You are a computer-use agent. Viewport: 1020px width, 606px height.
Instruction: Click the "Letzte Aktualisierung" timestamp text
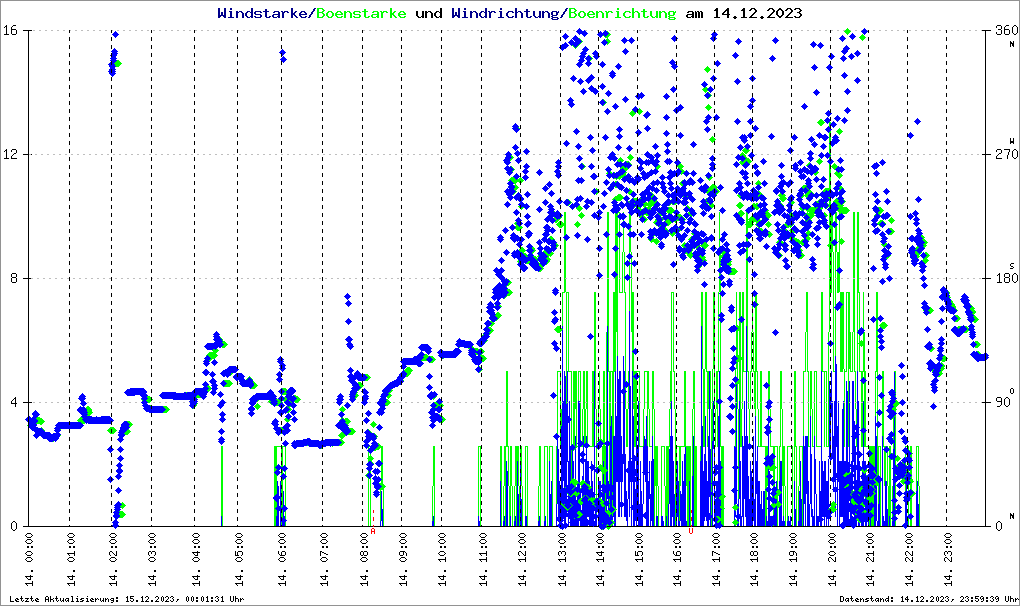125,599
